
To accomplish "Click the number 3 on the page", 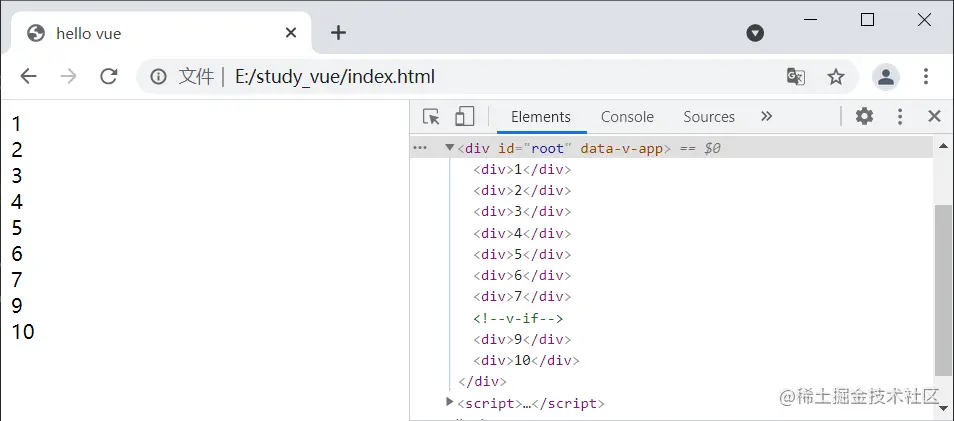I will (x=16, y=176).
